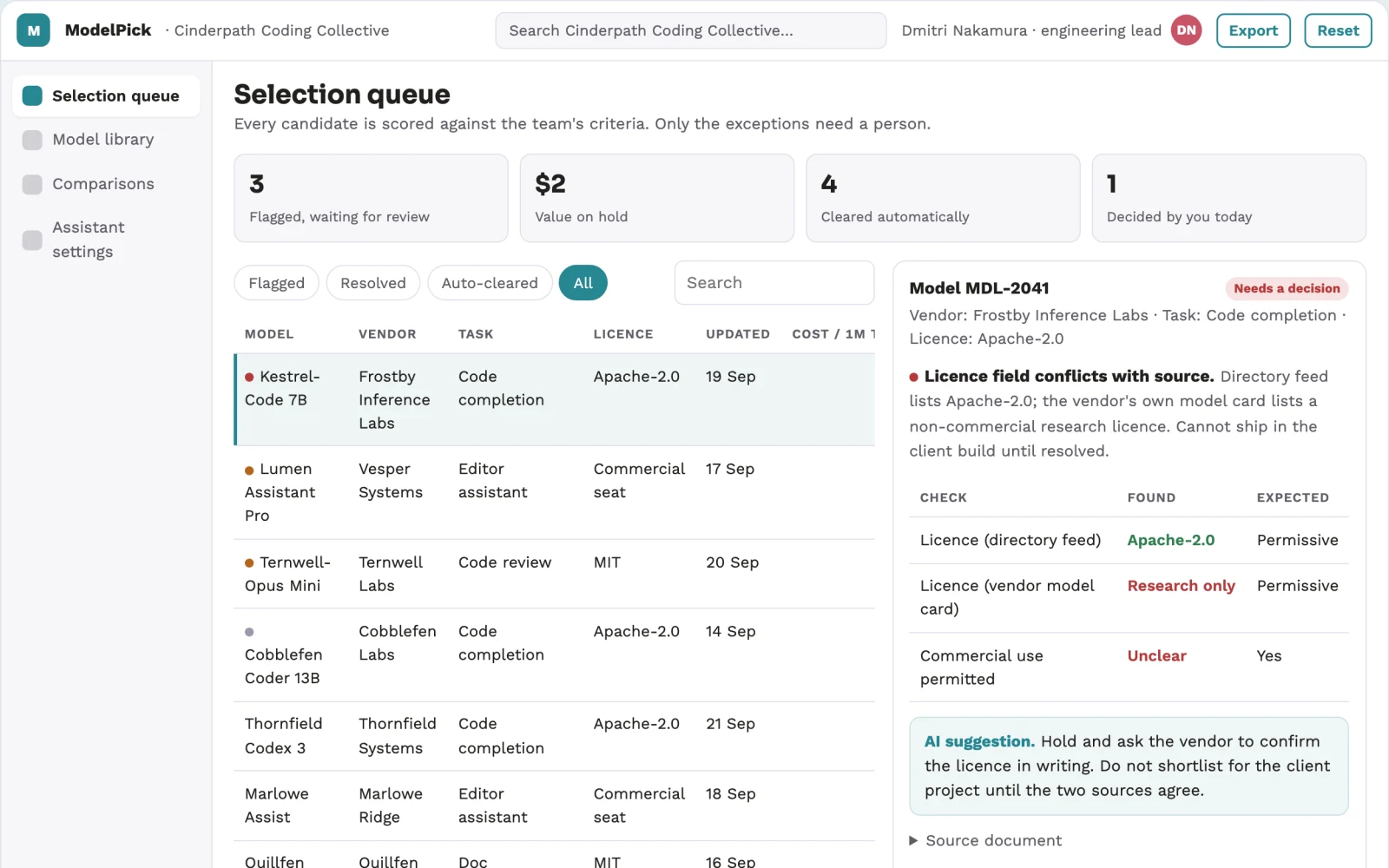The image size is (1389, 868).
Task: Open the DN user avatar
Action: click(1186, 30)
